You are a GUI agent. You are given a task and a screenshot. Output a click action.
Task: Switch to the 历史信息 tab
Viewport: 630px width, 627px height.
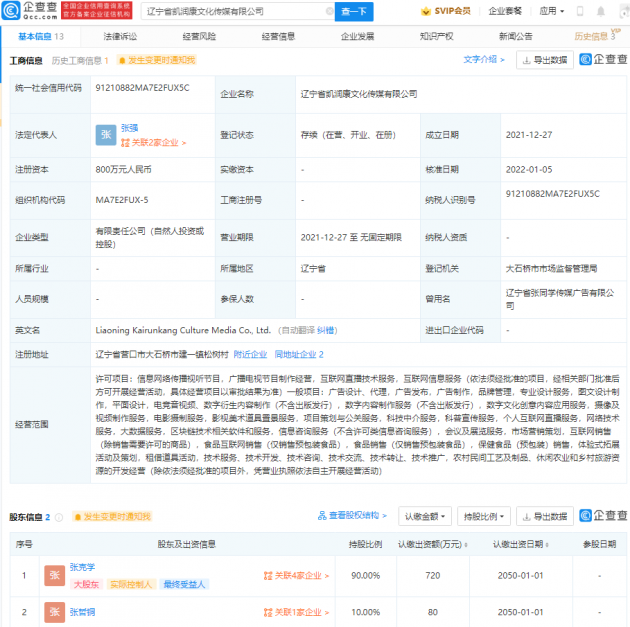(x=595, y=37)
